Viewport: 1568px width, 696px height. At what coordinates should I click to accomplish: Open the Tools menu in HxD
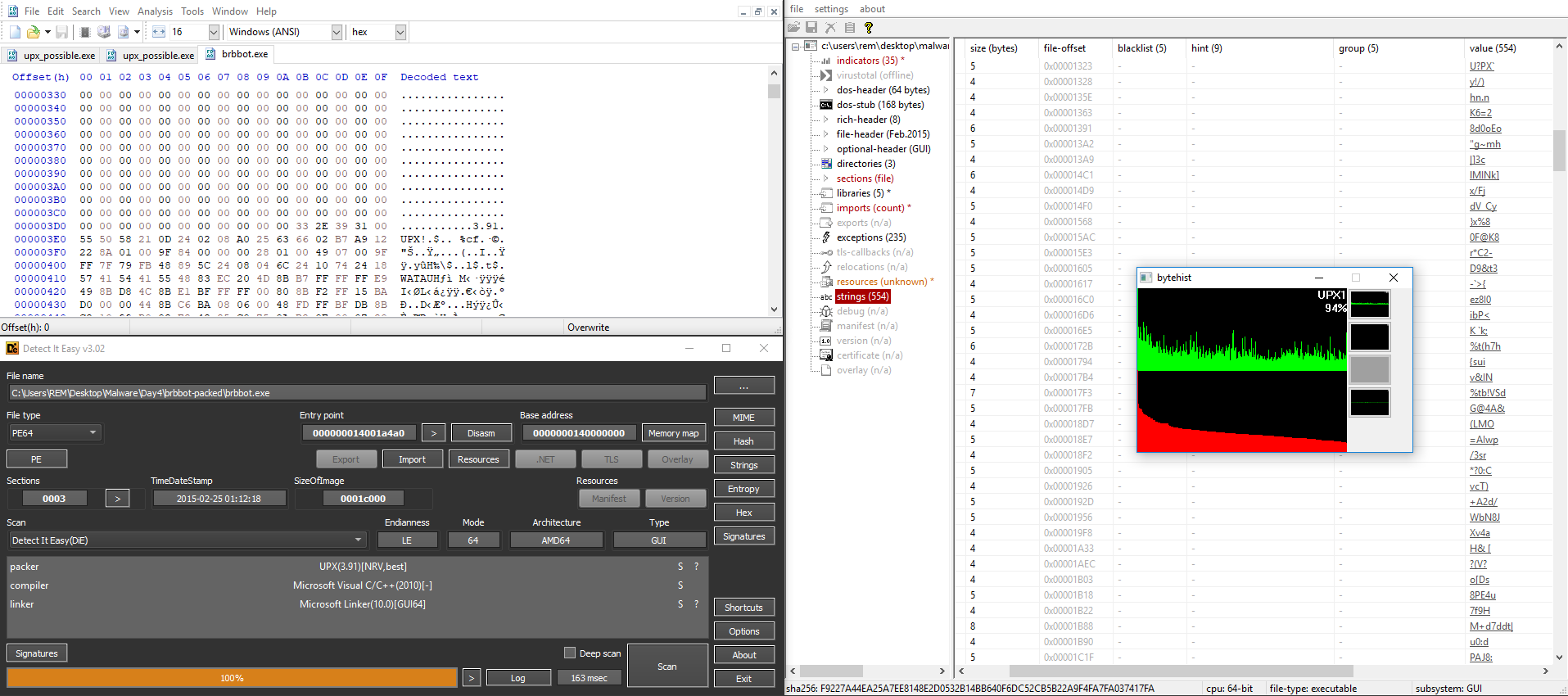192,11
